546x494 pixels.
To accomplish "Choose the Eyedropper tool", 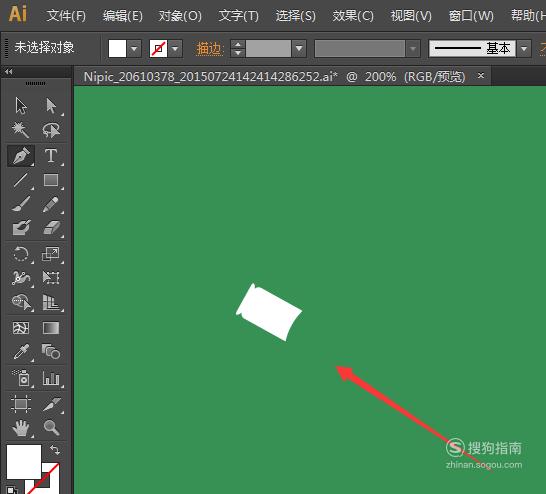I will pos(21,352).
